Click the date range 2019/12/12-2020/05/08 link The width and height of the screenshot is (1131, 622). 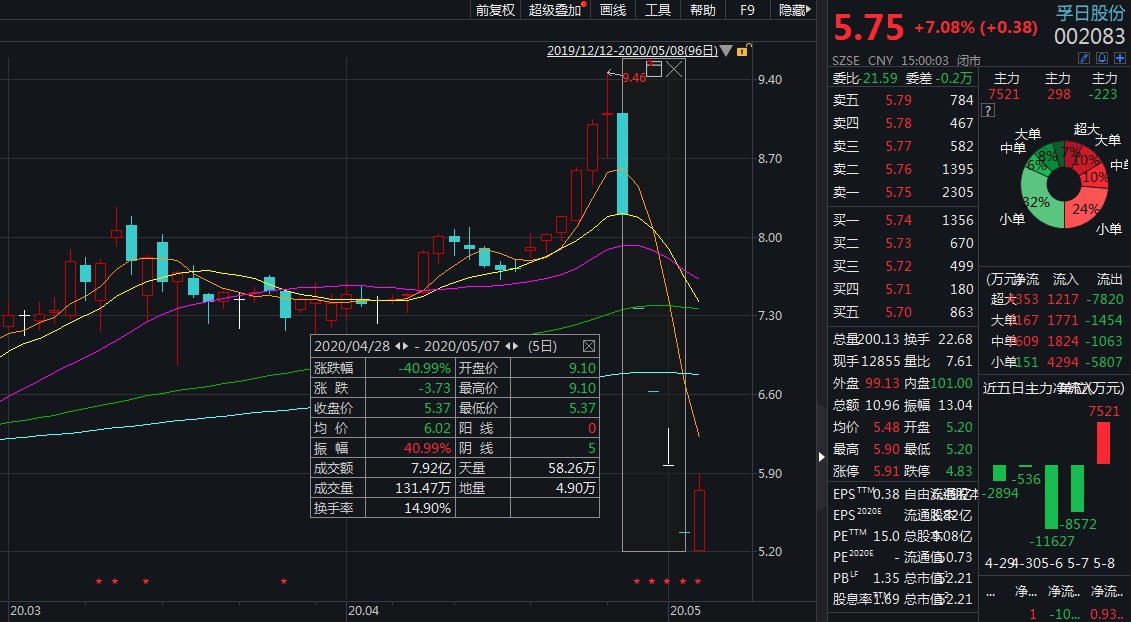(x=632, y=50)
